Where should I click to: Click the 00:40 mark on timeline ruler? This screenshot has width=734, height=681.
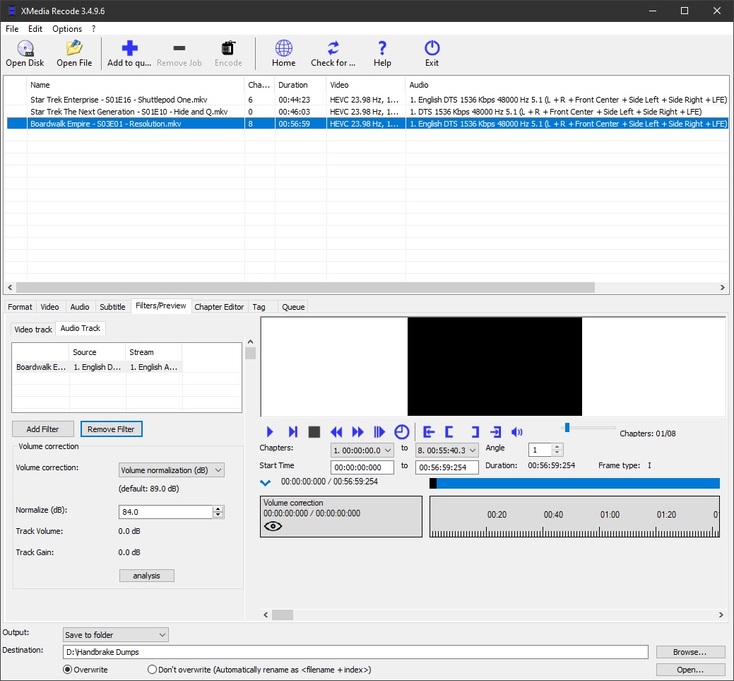[553, 515]
